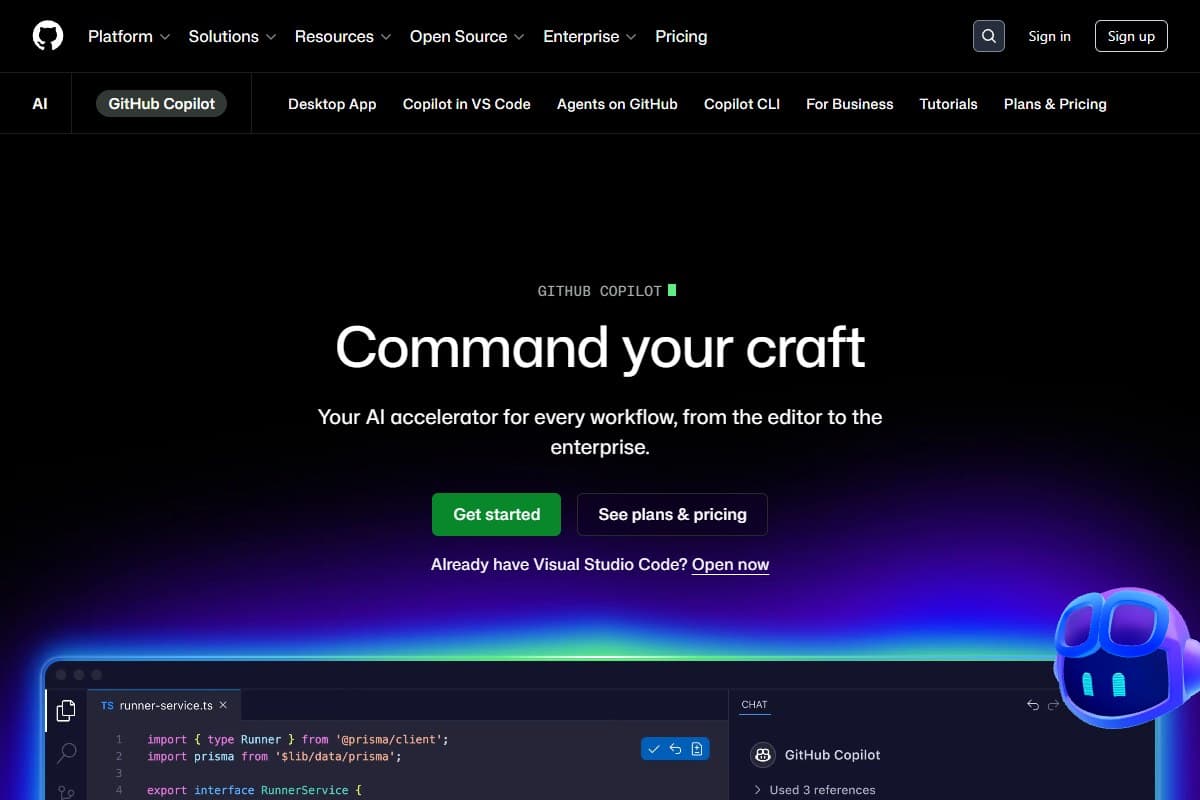Open the For Business page
Image resolution: width=1200 pixels, height=800 pixels.
pos(850,104)
